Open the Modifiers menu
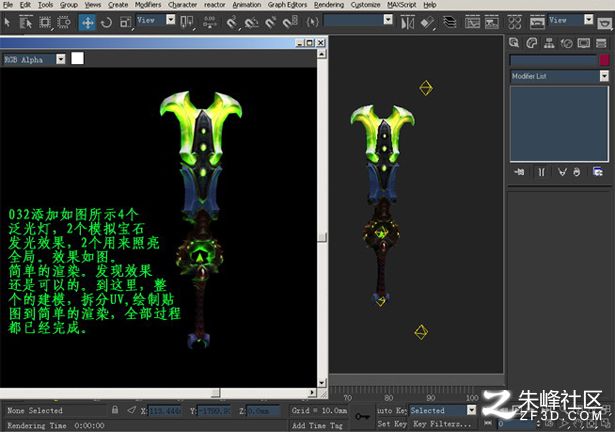Image resolution: width=615 pixels, height=432 pixels. coord(148,5)
